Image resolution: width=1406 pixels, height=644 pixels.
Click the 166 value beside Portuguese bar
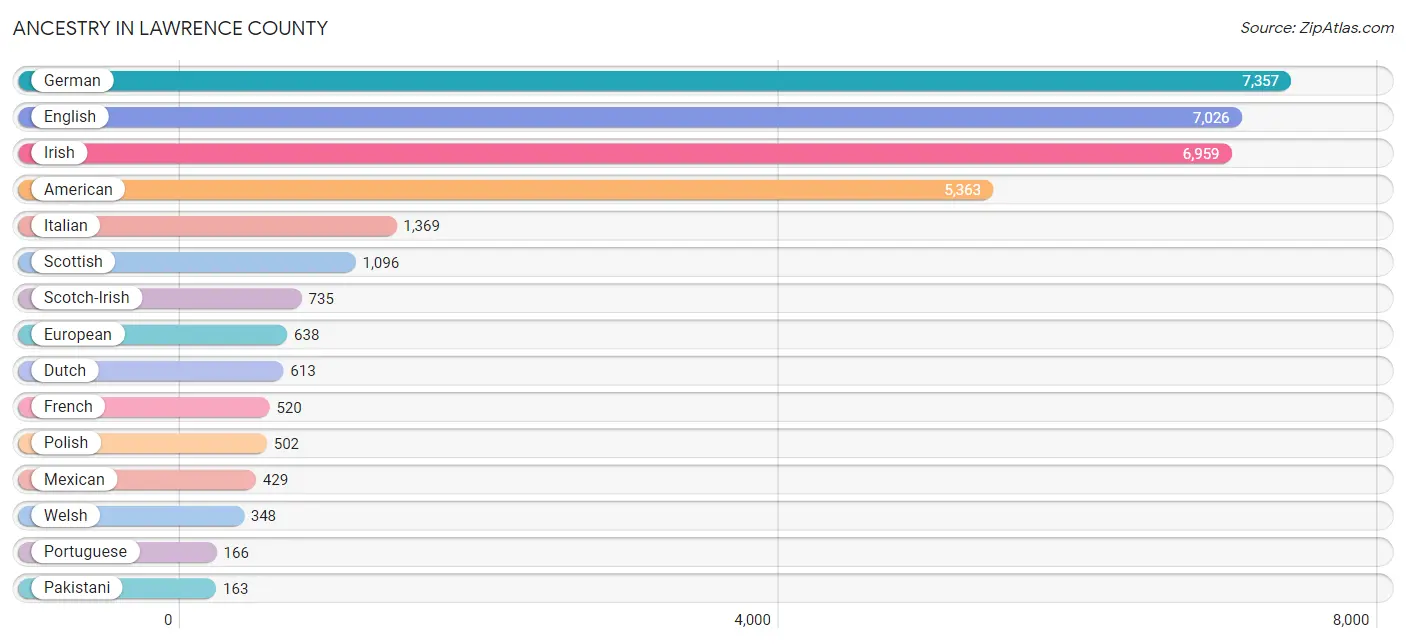click(x=237, y=553)
